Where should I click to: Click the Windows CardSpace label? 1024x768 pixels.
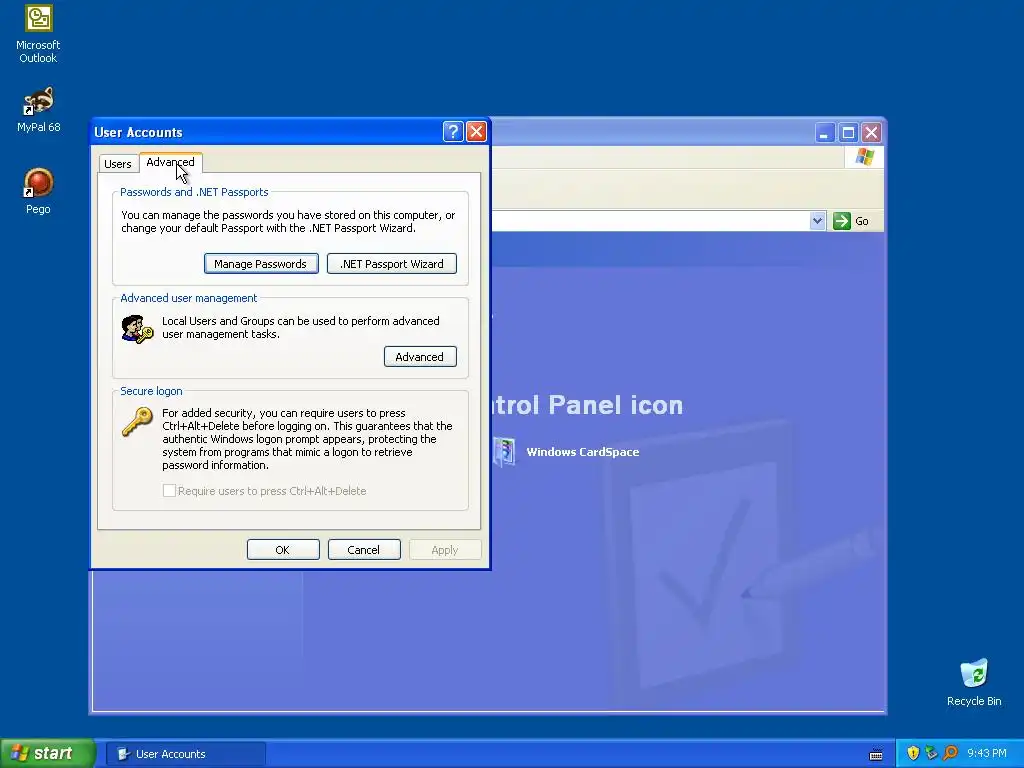583,452
